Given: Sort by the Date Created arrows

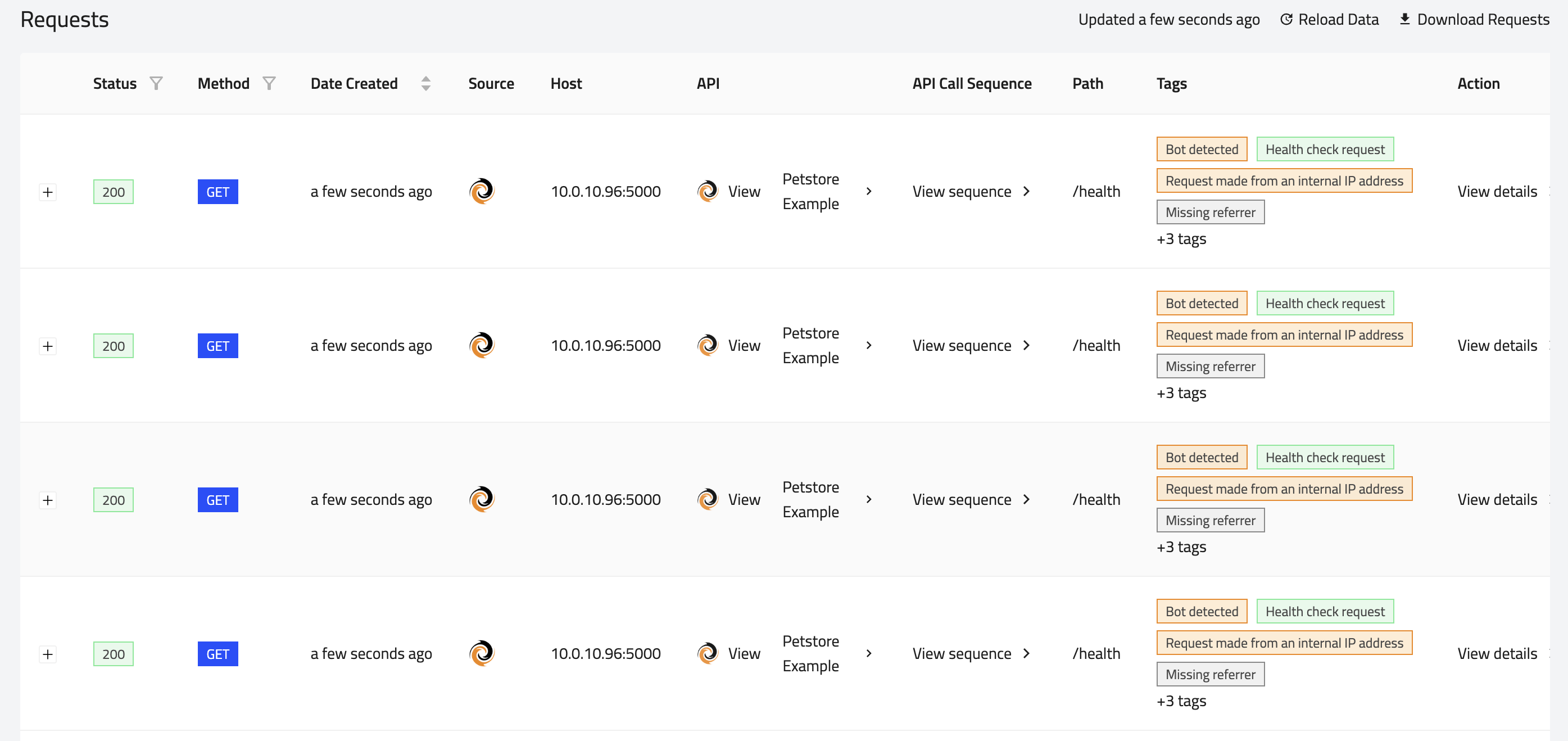Looking at the screenshot, I should 425,83.
